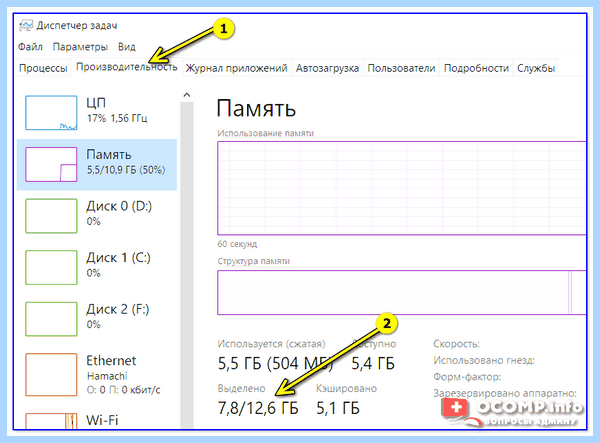Viewport: 600px width, 443px height.
Task: Select the Диск 1 (C:) graph thumbnail
Action: point(51,267)
